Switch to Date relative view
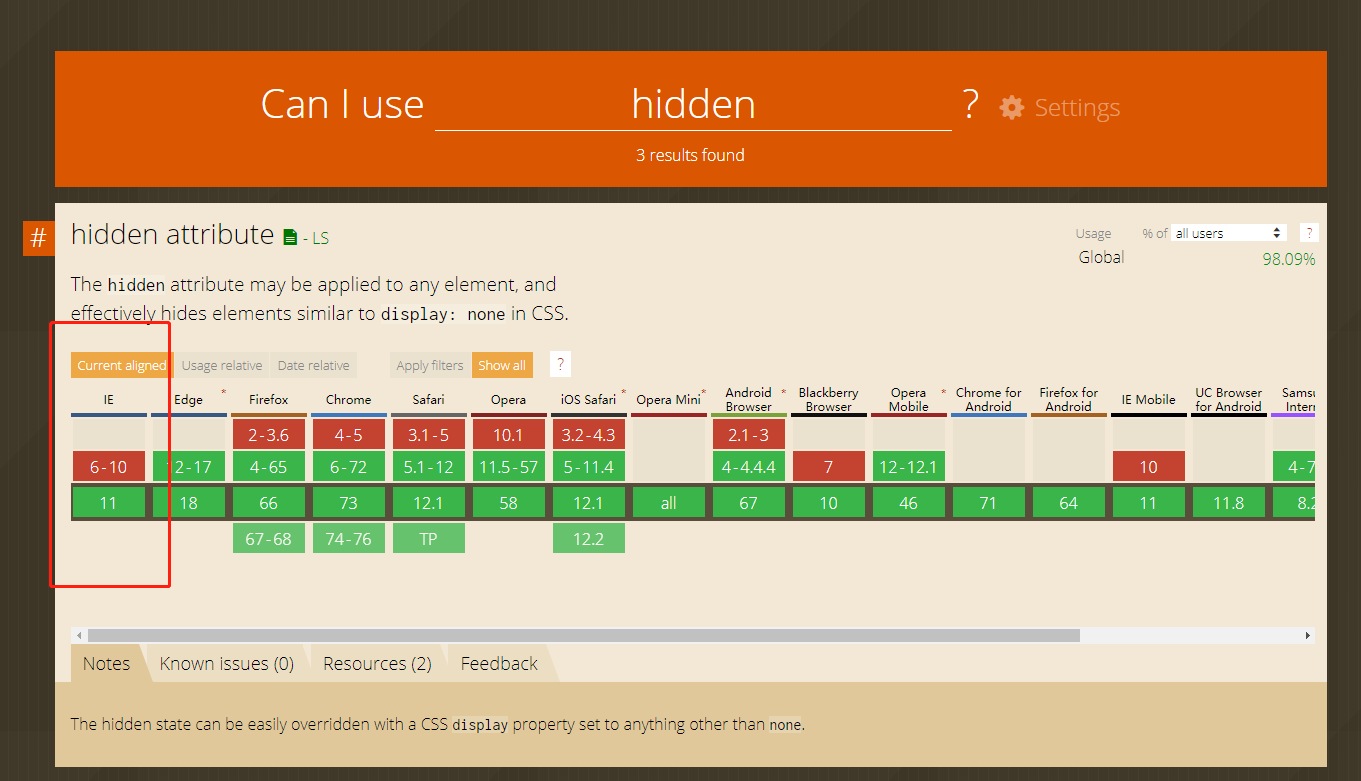 click(313, 365)
